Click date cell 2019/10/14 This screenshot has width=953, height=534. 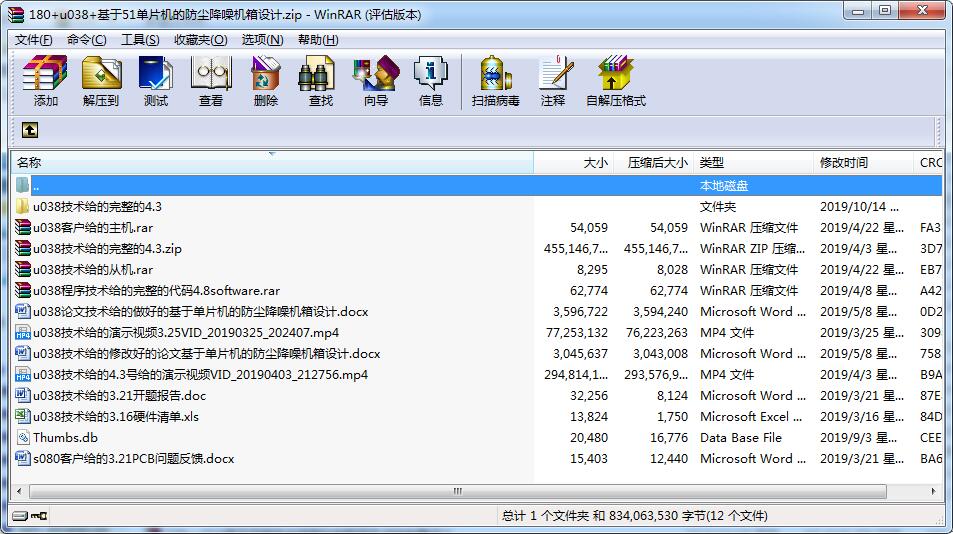[859, 207]
